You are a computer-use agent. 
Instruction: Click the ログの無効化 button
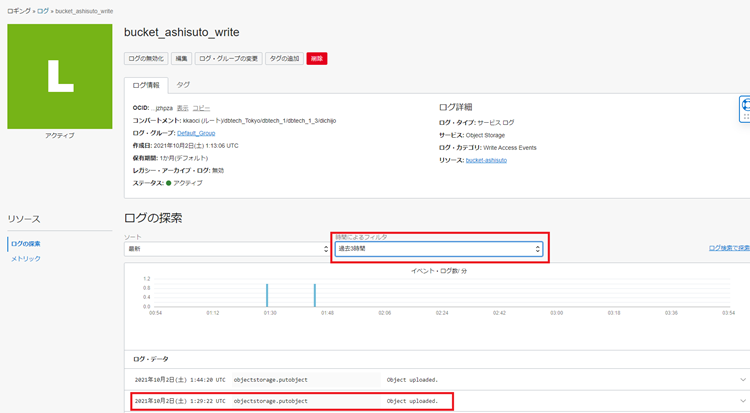coord(145,59)
